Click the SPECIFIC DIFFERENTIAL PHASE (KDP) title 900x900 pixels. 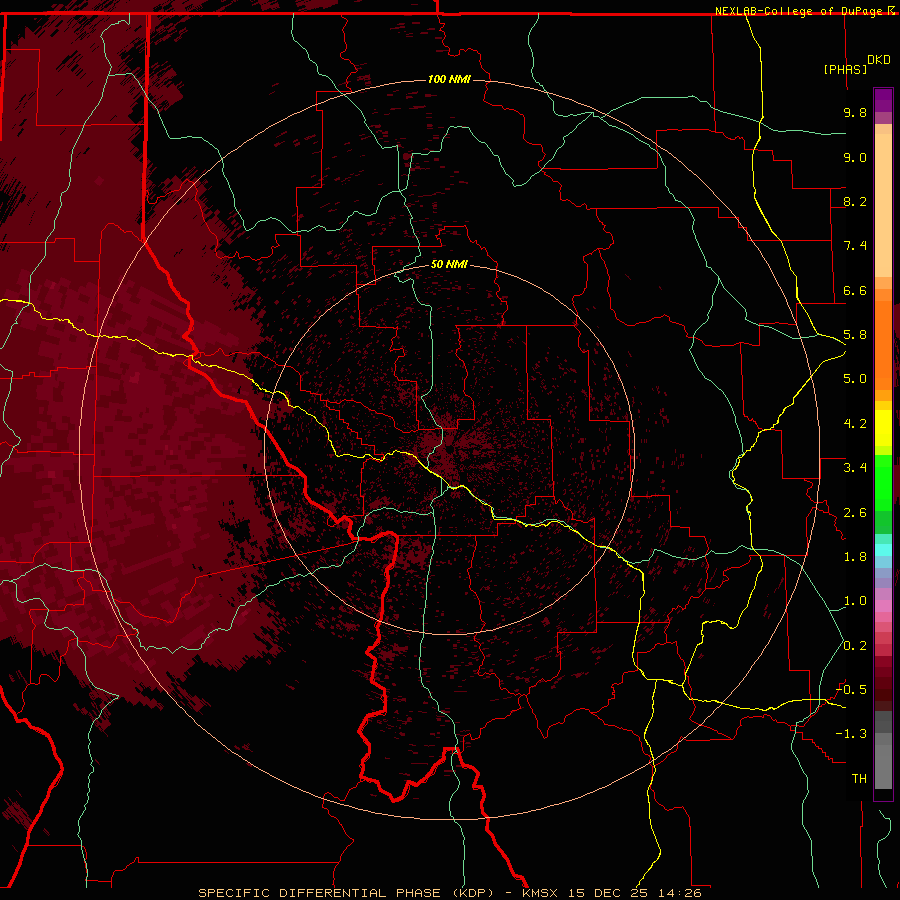(346, 893)
